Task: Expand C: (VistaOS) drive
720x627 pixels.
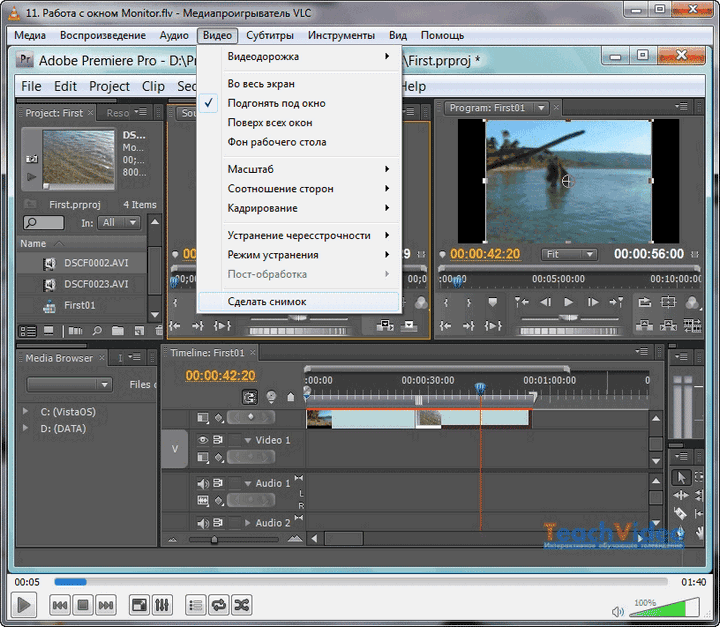Action: click(x=25, y=412)
